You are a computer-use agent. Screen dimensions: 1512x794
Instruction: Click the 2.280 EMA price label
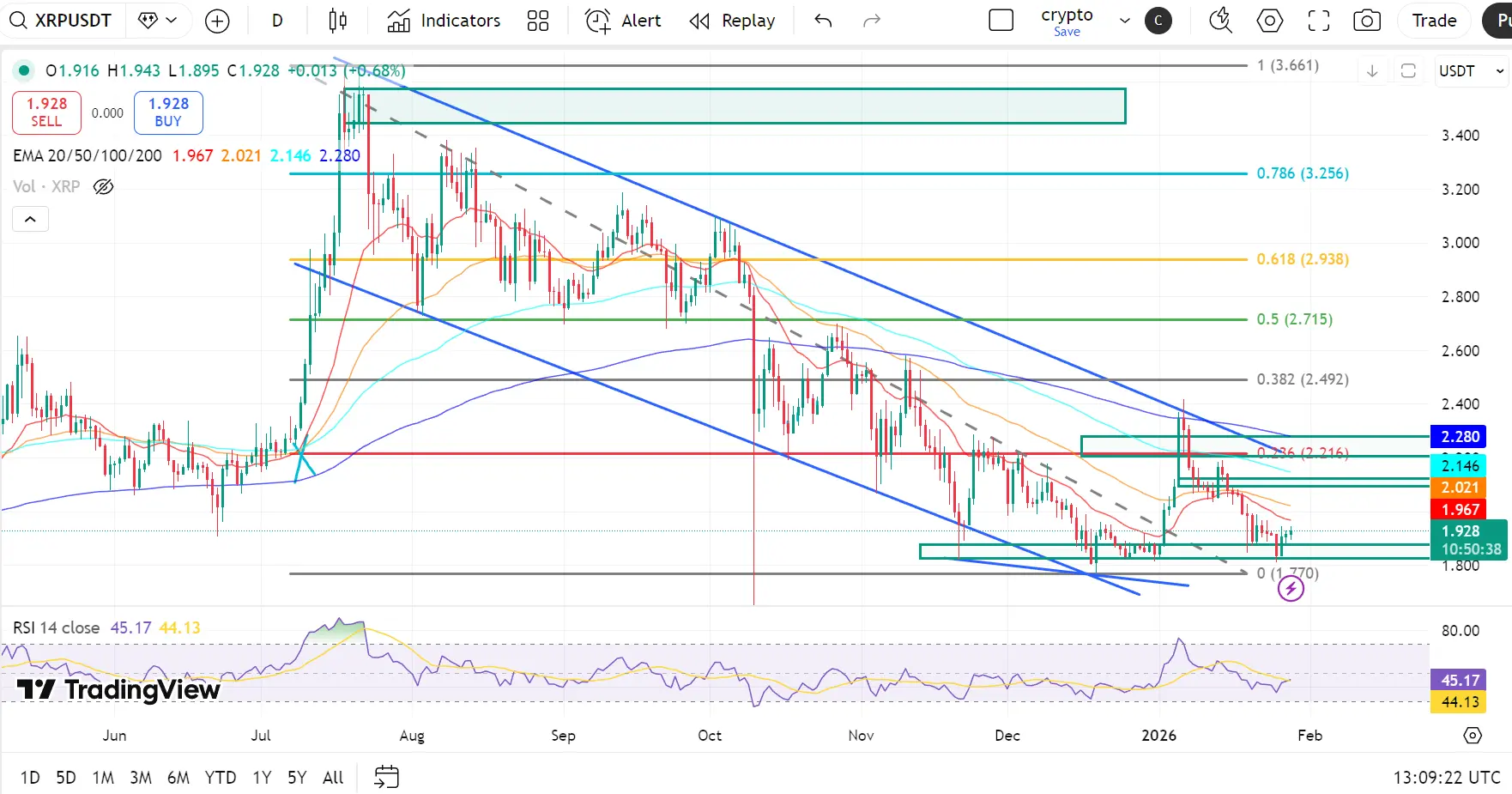pos(1461,437)
